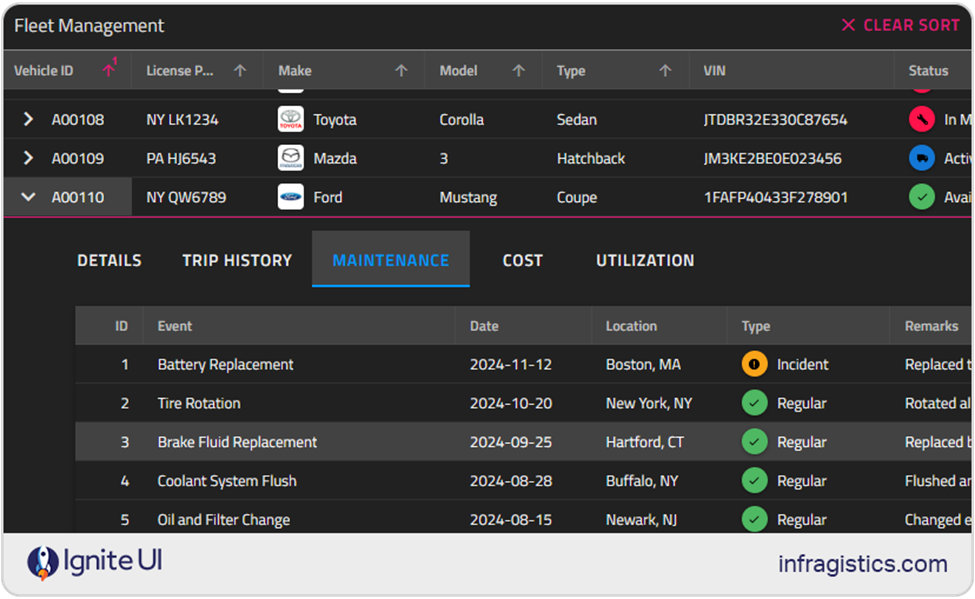Click the green Regular icon on Tire Rotation
This screenshot has width=975, height=599.
tap(755, 403)
